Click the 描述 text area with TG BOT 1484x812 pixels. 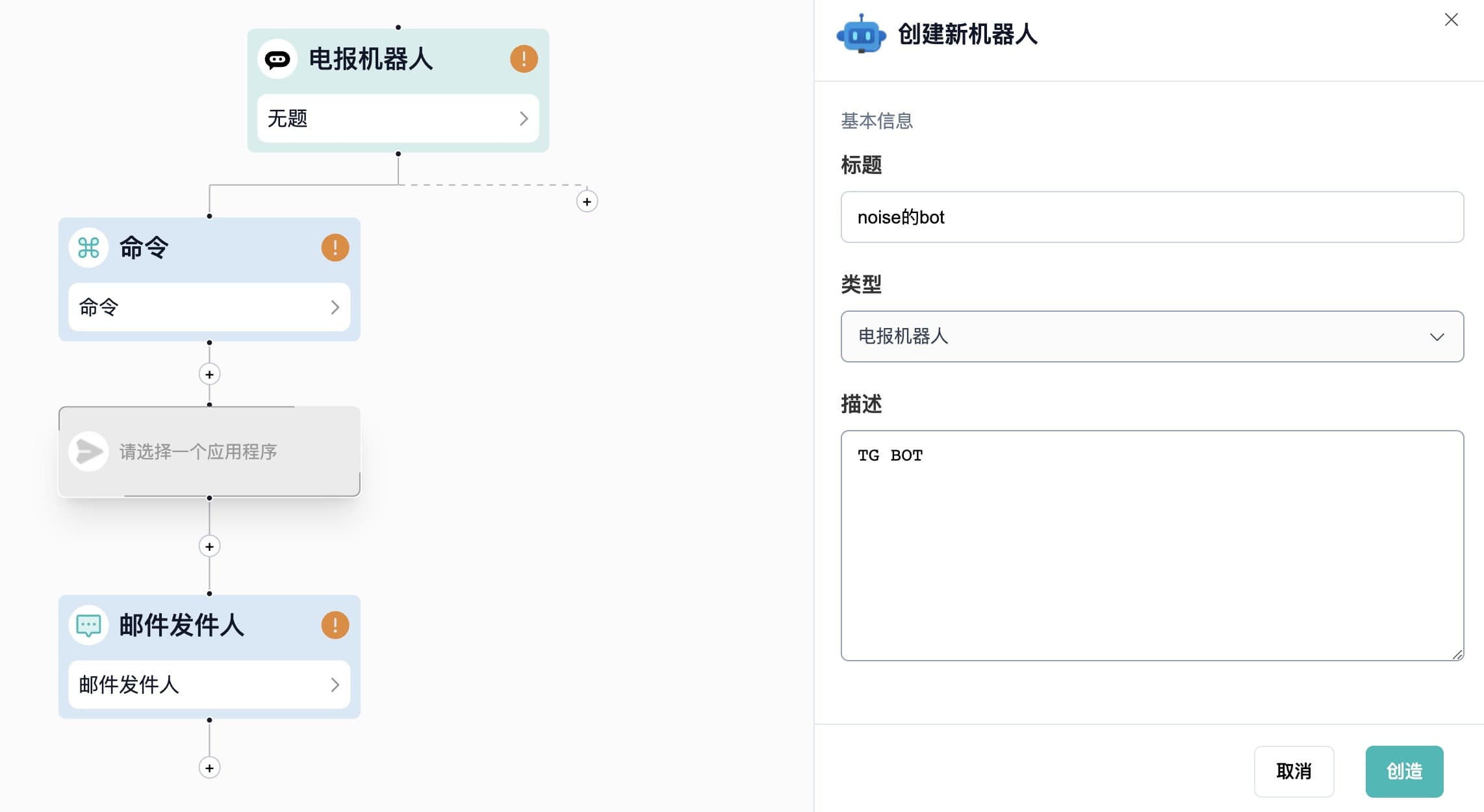[x=1151, y=546]
